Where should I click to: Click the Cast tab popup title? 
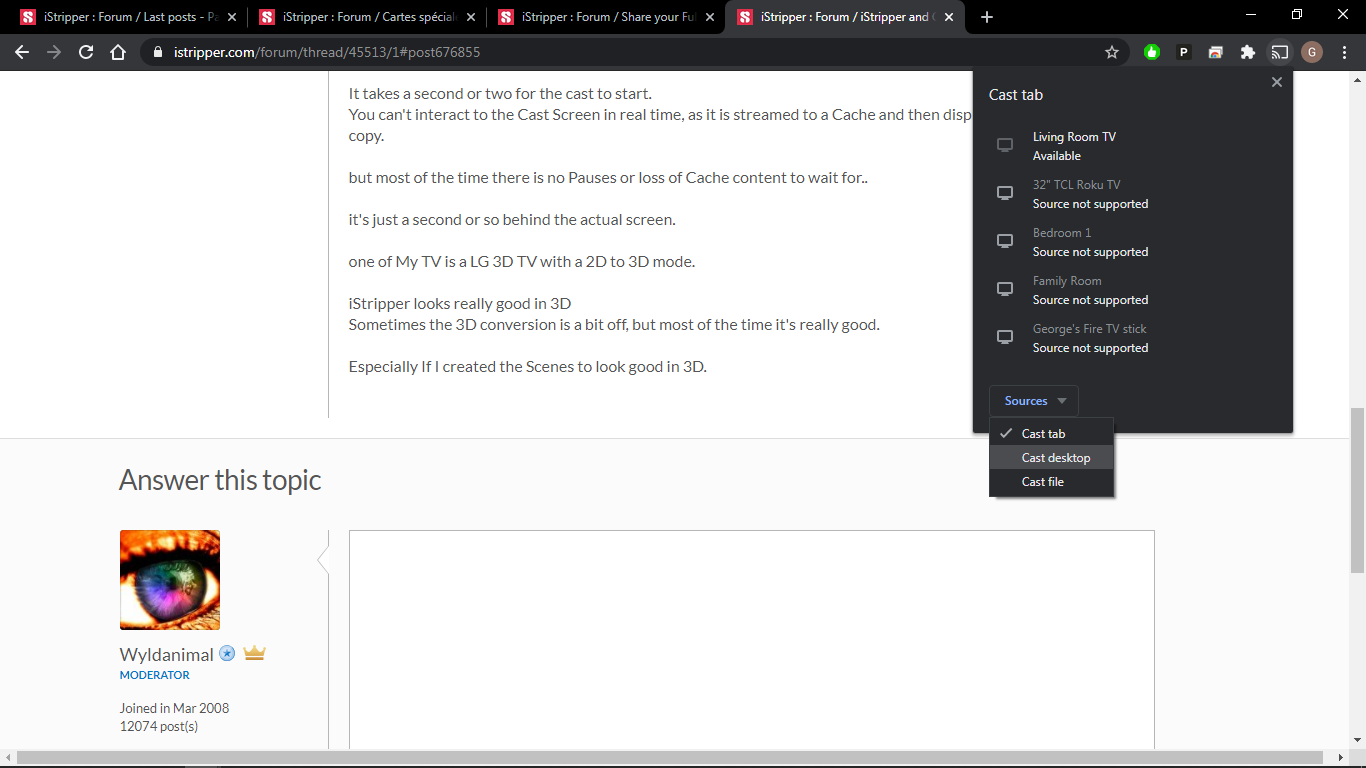click(1016, 95)
